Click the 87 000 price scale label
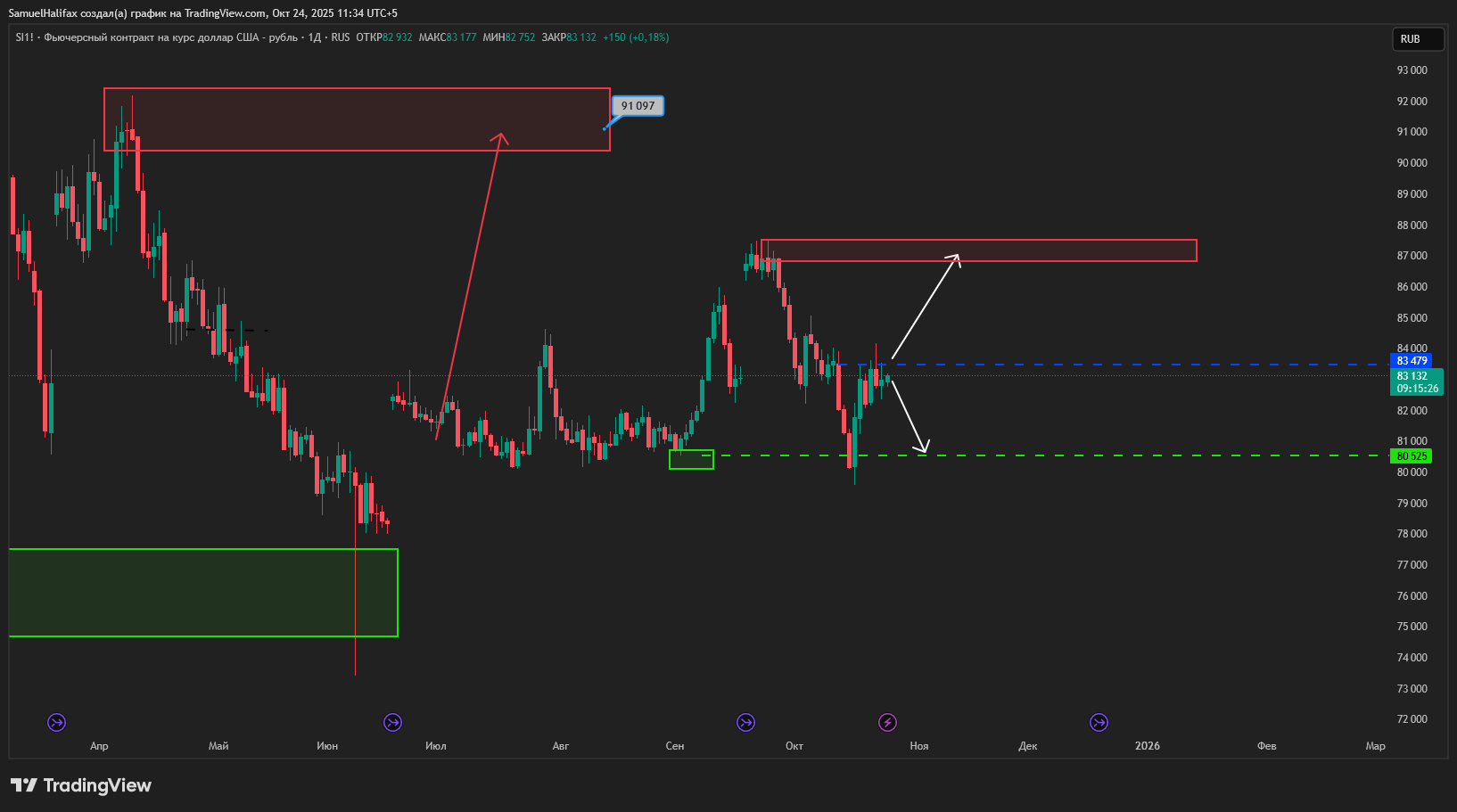This screenshot has height=812, width=1457. [1412, 256]
